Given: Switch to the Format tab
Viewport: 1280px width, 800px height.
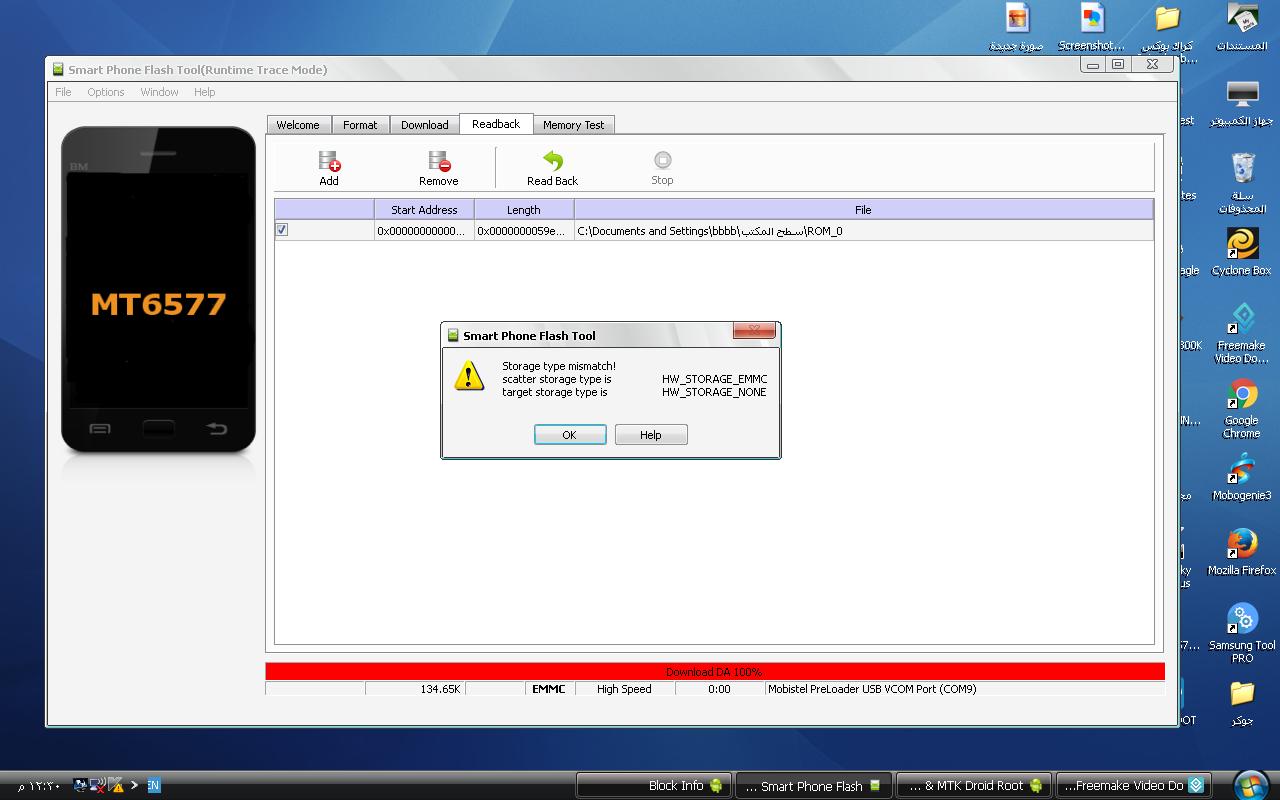Looking at the screenshot, I should click(360, 125).
